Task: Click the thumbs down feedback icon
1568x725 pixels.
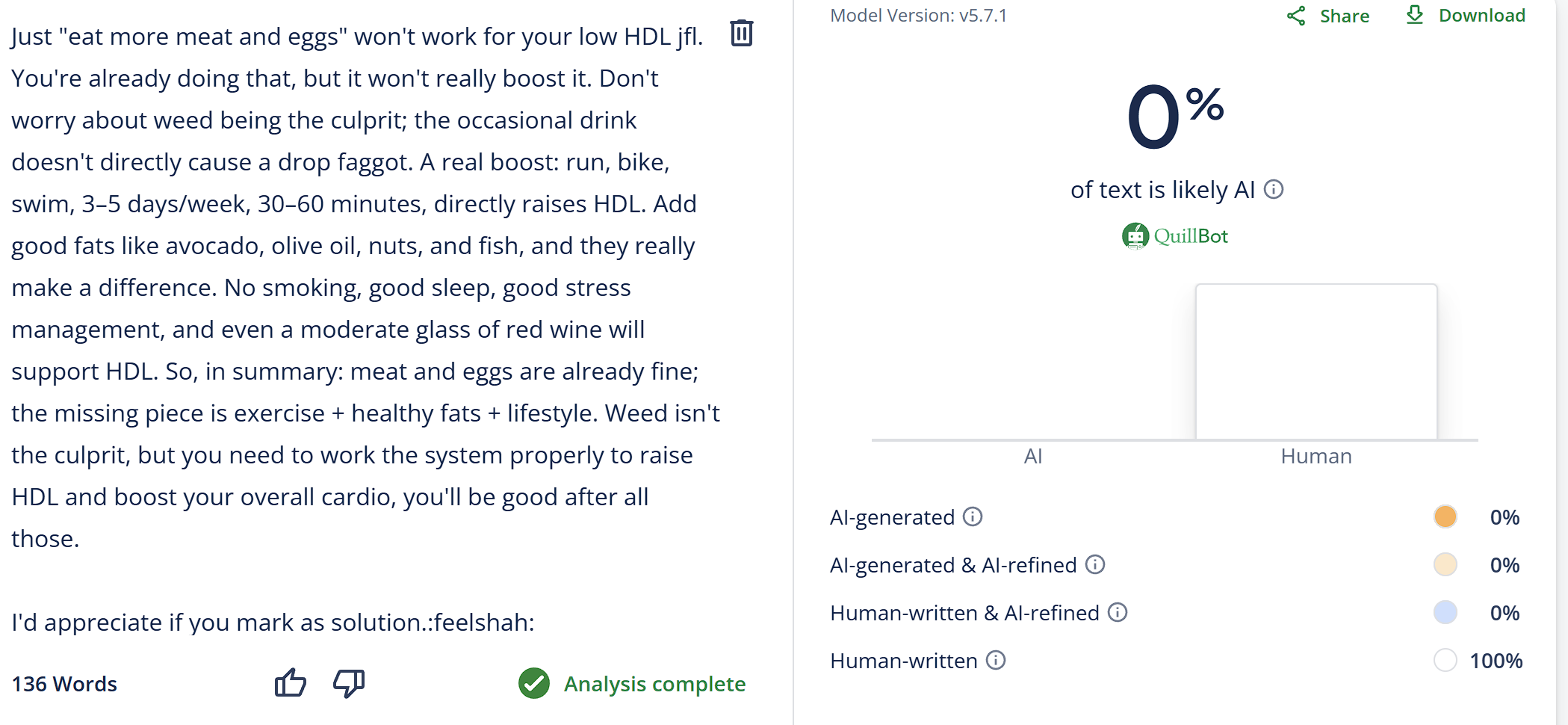Action: [349, 682]
